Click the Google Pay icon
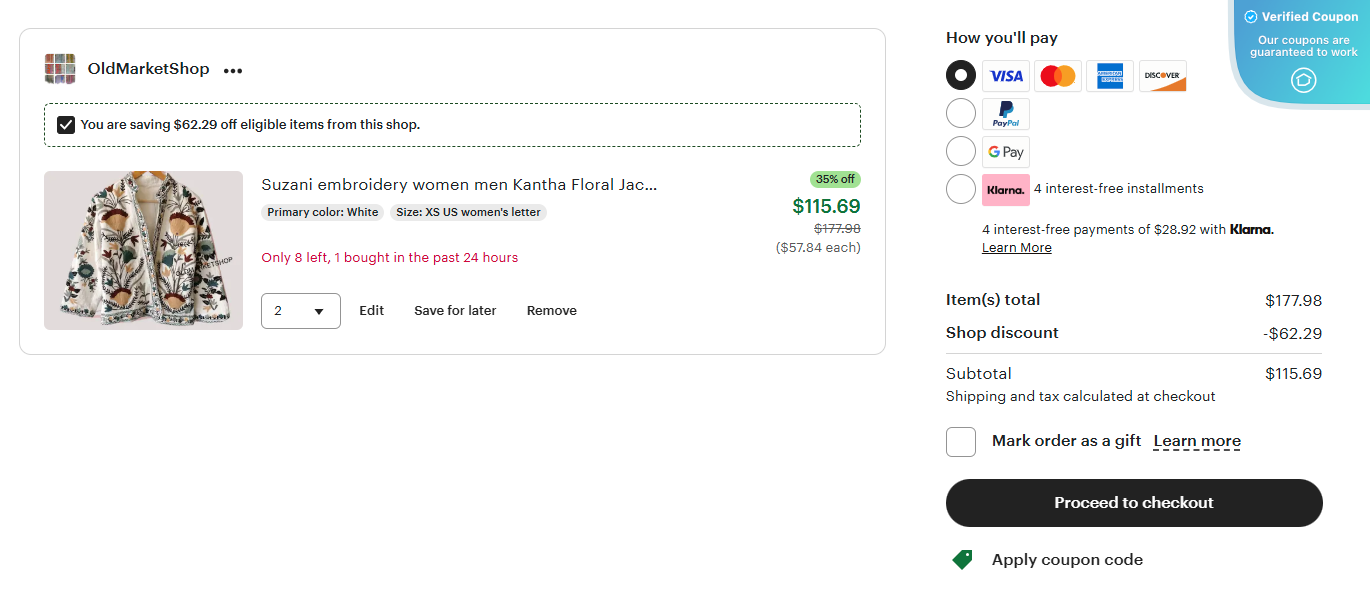The width and height of the screenshot is (1370, 592). tap(1005, 151)
